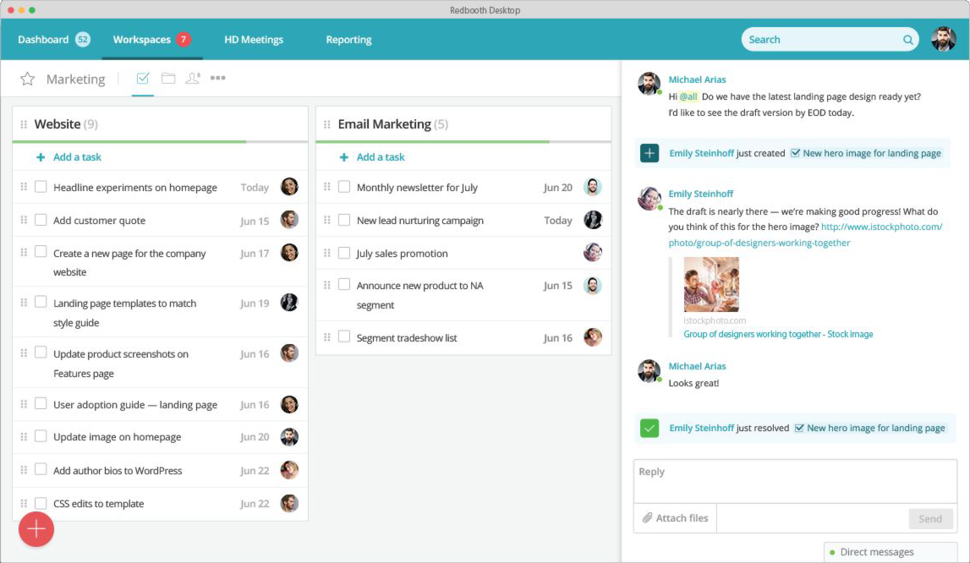Open New hero image task in resolved notice
This screenshot has width=970, height=563.
pos(870,428)
